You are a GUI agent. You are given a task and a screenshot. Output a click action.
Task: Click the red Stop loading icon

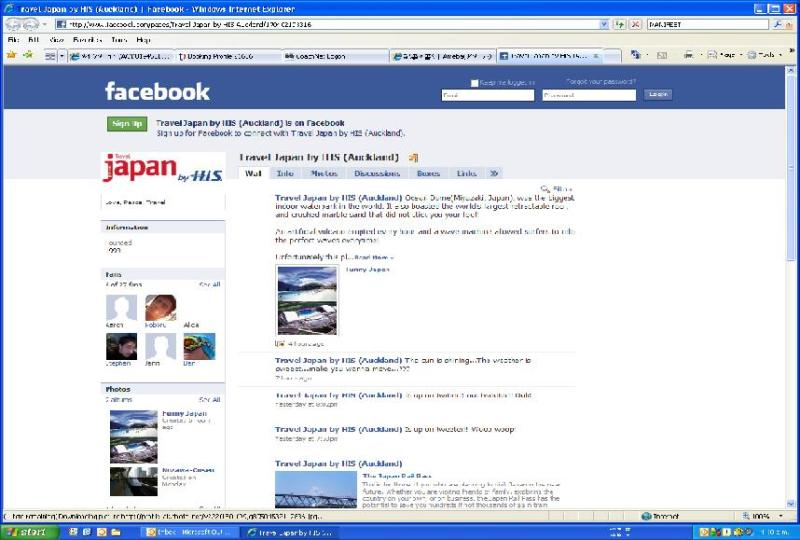[636, 24]
